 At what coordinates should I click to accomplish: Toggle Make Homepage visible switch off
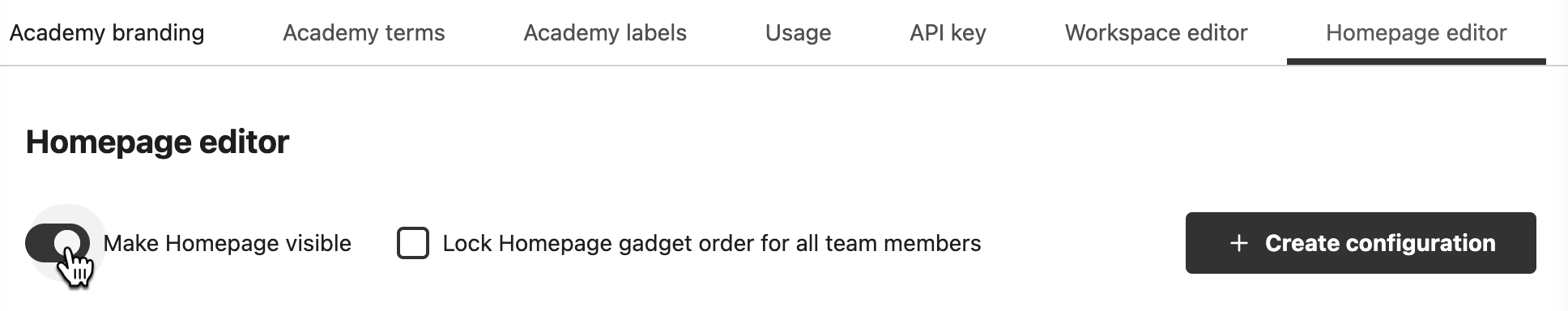[x=58, y=243]
